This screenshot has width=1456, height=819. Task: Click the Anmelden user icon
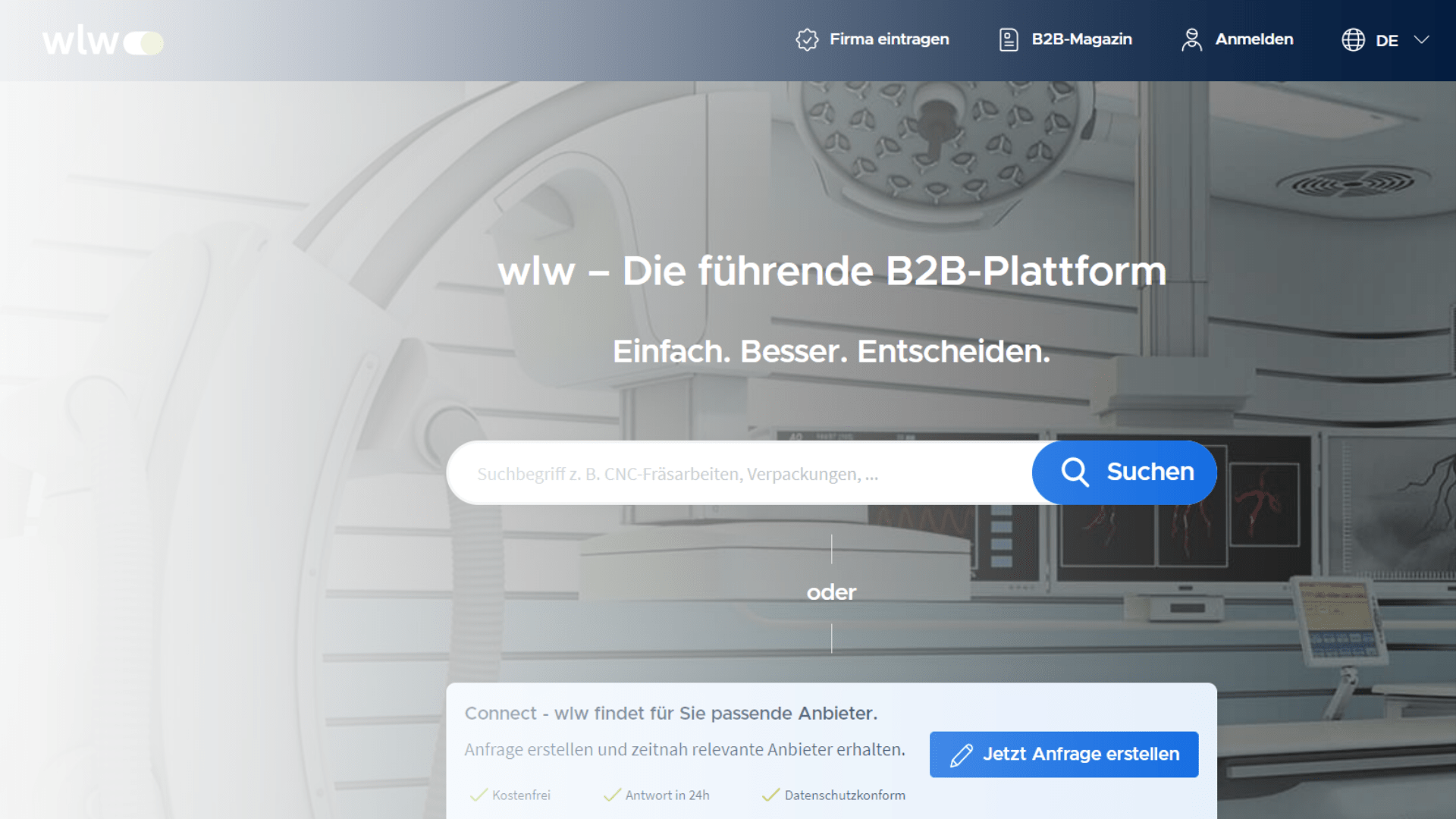click(1191, 39)
